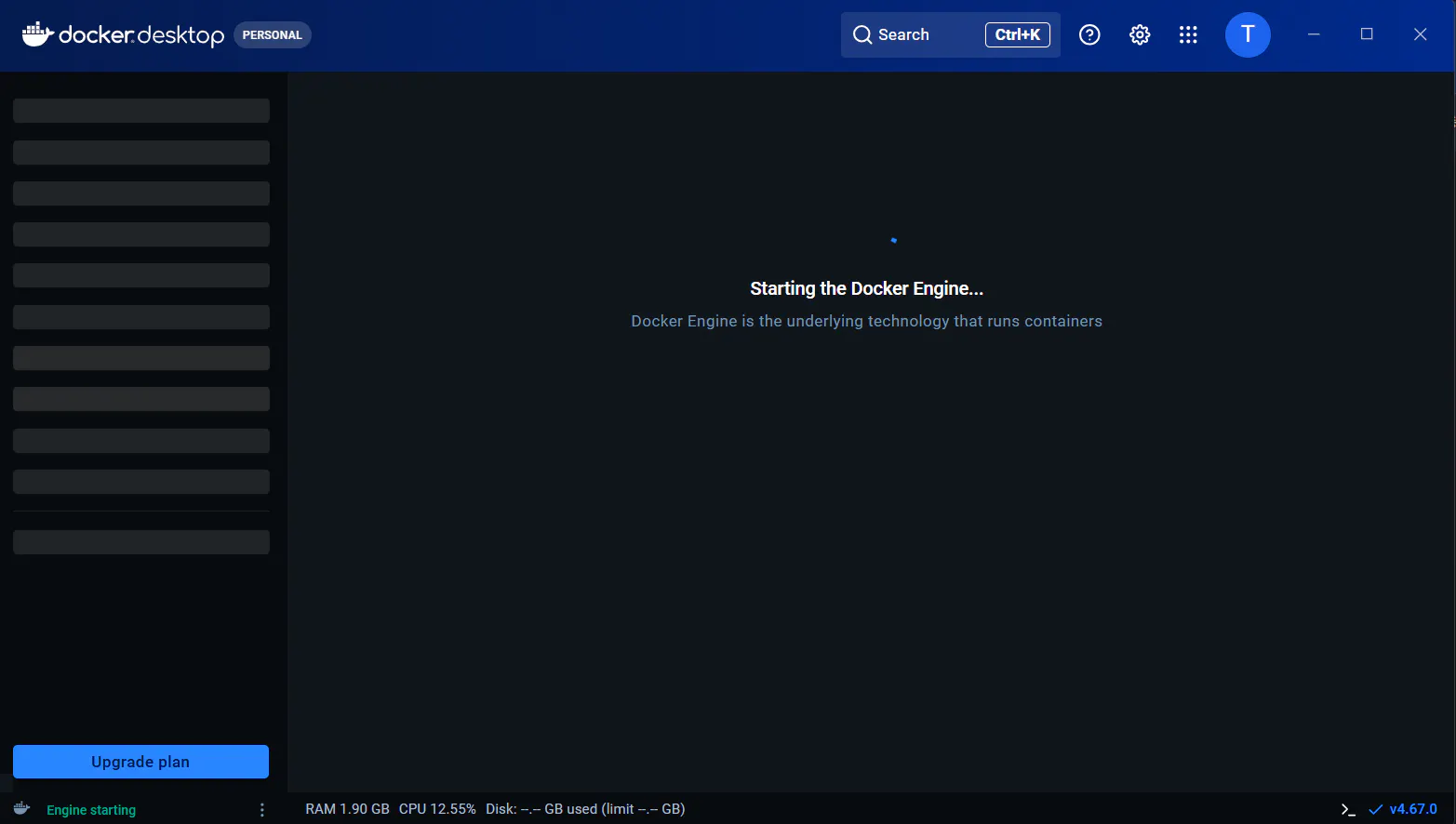Open the engine options three-dot menu
1456x824 pixels.
point(262,810)
